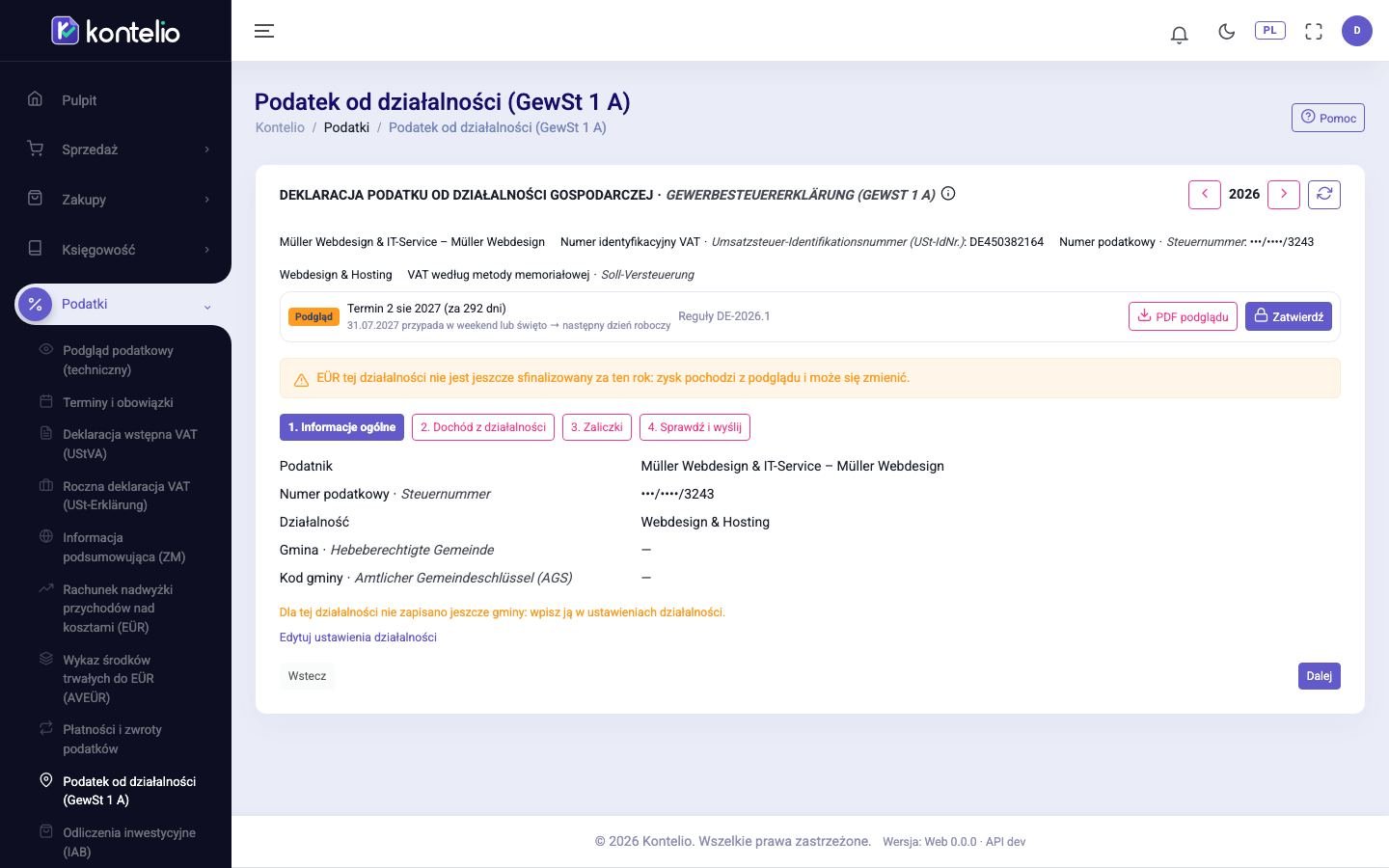Go to previous year arrow
The width and height of the screenshot is (1389, 868).
coord(1205,194)
